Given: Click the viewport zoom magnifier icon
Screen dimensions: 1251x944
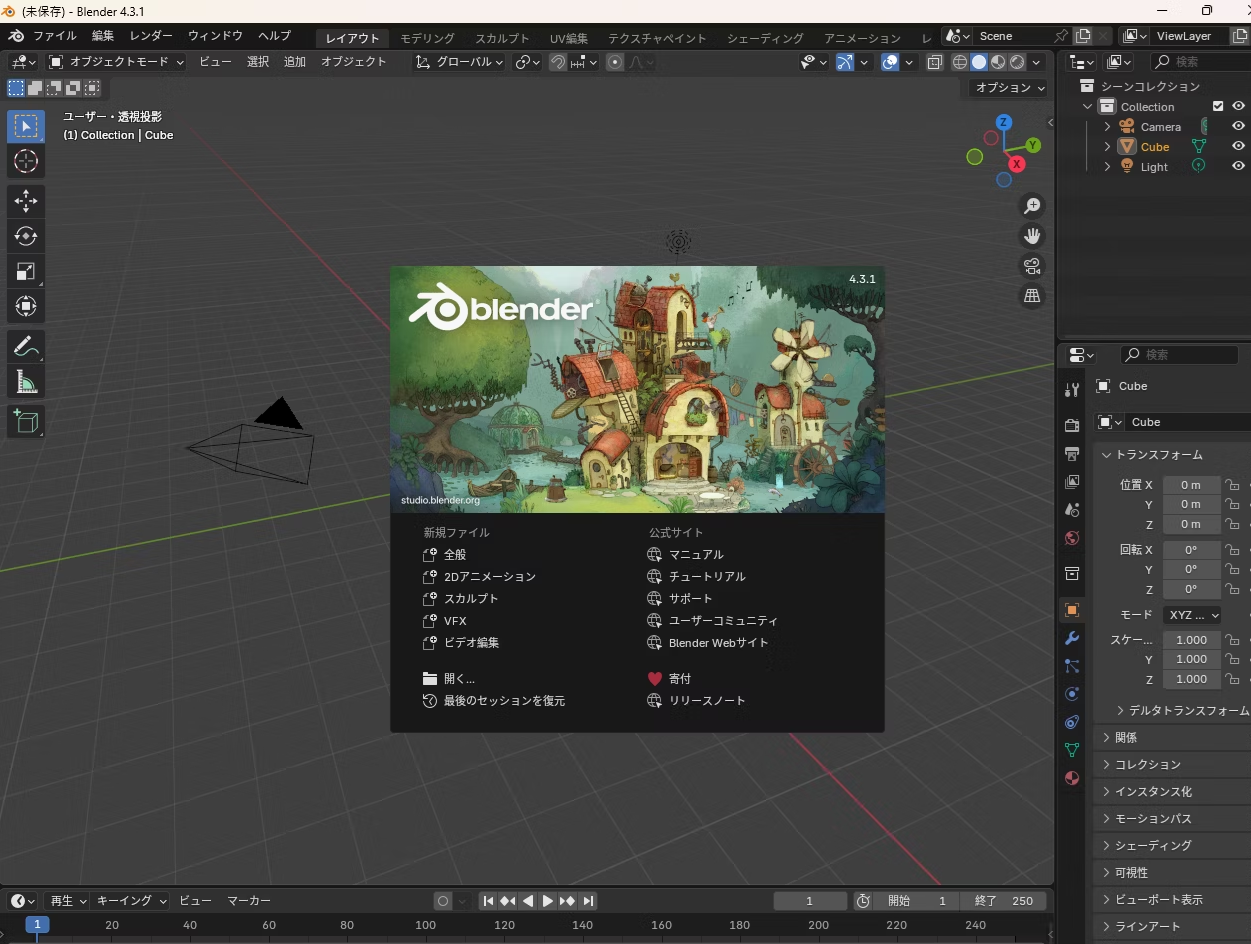Looking at the screenshot, I should pyautogui.click(x=1032, y=206).
